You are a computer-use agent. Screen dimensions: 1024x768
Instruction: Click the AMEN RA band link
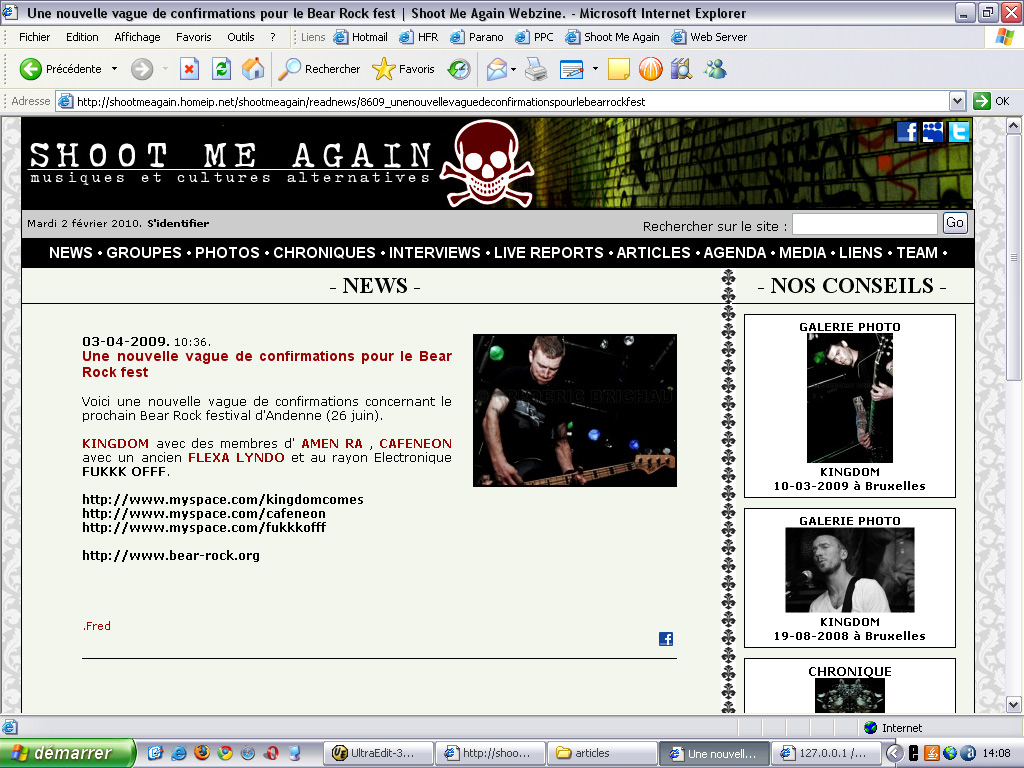click(332, 443)
